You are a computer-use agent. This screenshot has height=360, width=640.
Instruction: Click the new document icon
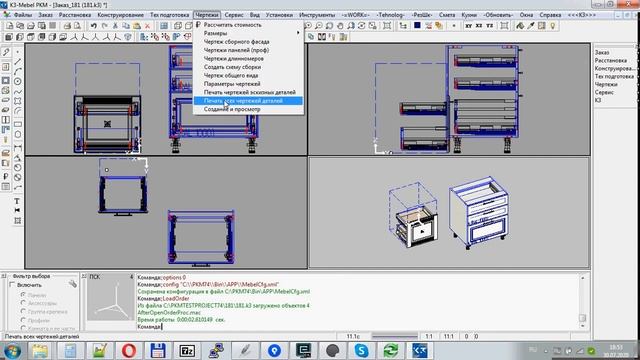tap(9, 26)
